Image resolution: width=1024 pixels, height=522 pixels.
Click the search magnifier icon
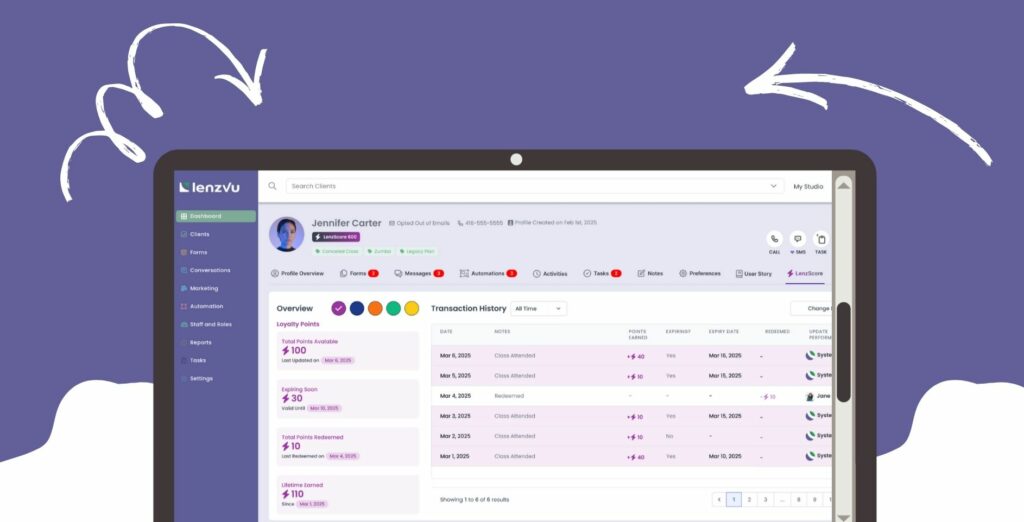coord(272,186)
